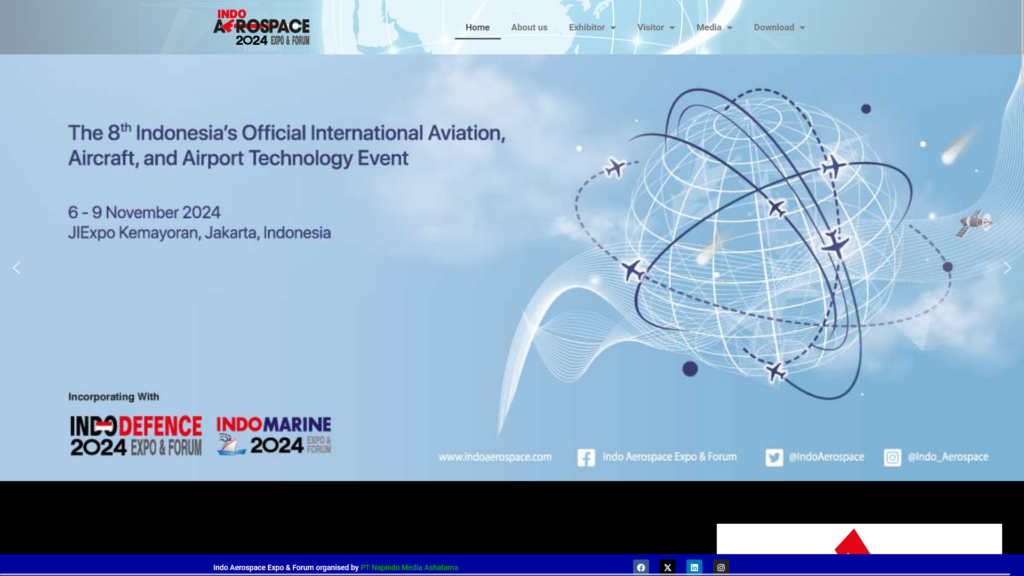Screen dimensions: 1024x576
Task: Click the JIExpo Kemayoran, Jakarta venue text
Action: click(x=199, y=232)
